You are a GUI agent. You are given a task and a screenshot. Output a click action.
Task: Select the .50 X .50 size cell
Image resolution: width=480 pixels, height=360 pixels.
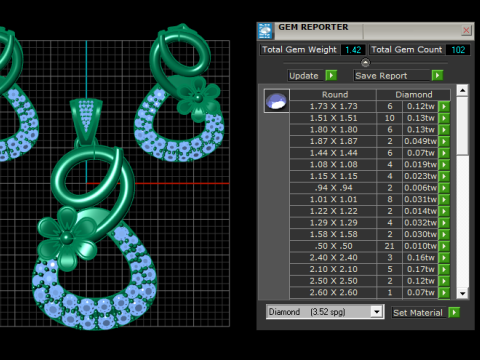(x=333, y=246)
